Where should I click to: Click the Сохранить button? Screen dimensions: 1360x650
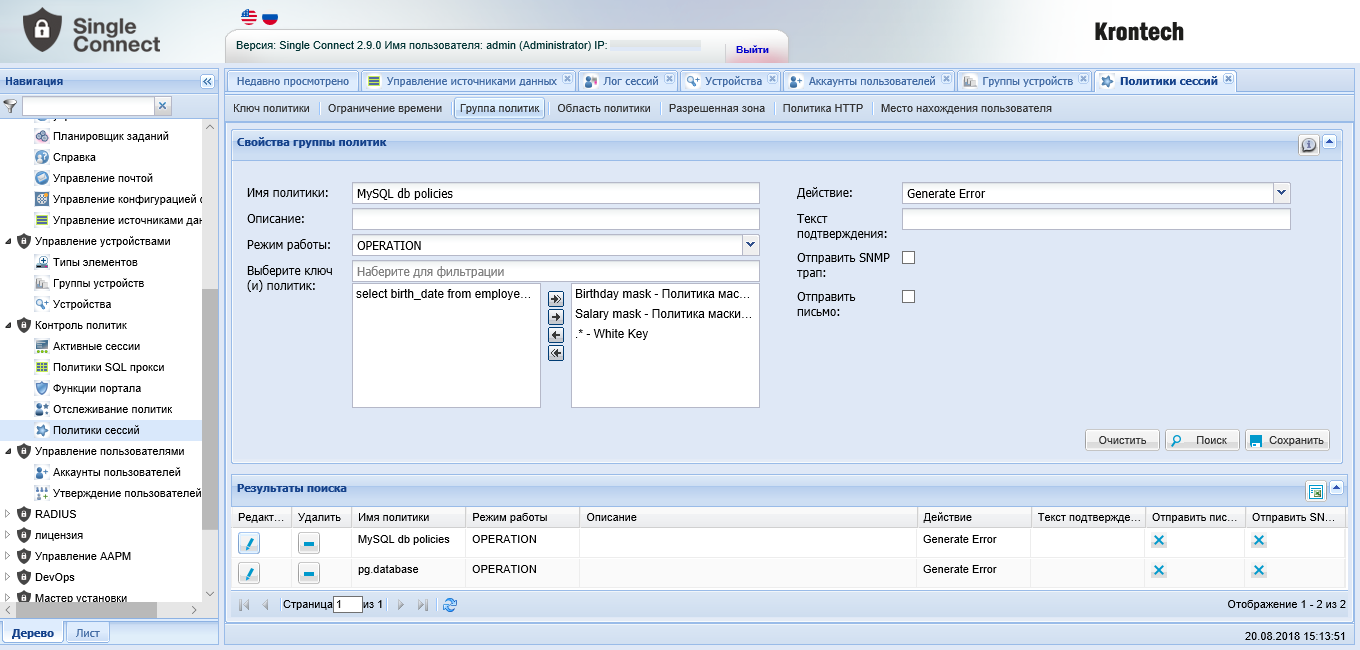(1287, 440)
